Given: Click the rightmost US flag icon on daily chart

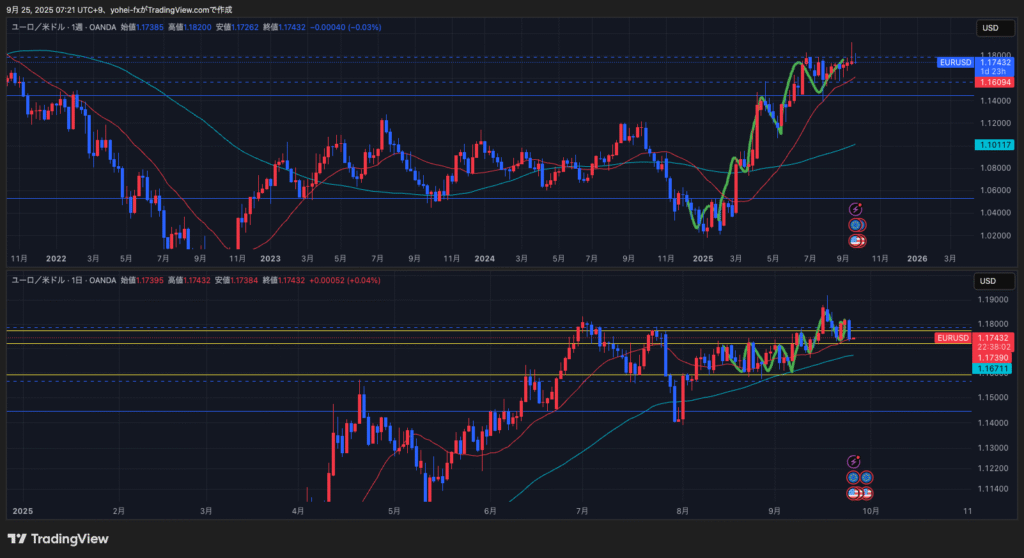Looking at the screenshot, I should pos(868,493).
